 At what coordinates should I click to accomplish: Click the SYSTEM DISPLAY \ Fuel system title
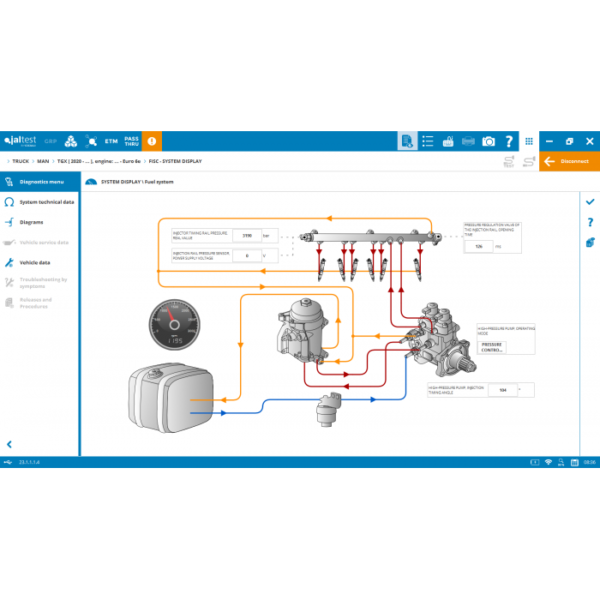[137, 182]
